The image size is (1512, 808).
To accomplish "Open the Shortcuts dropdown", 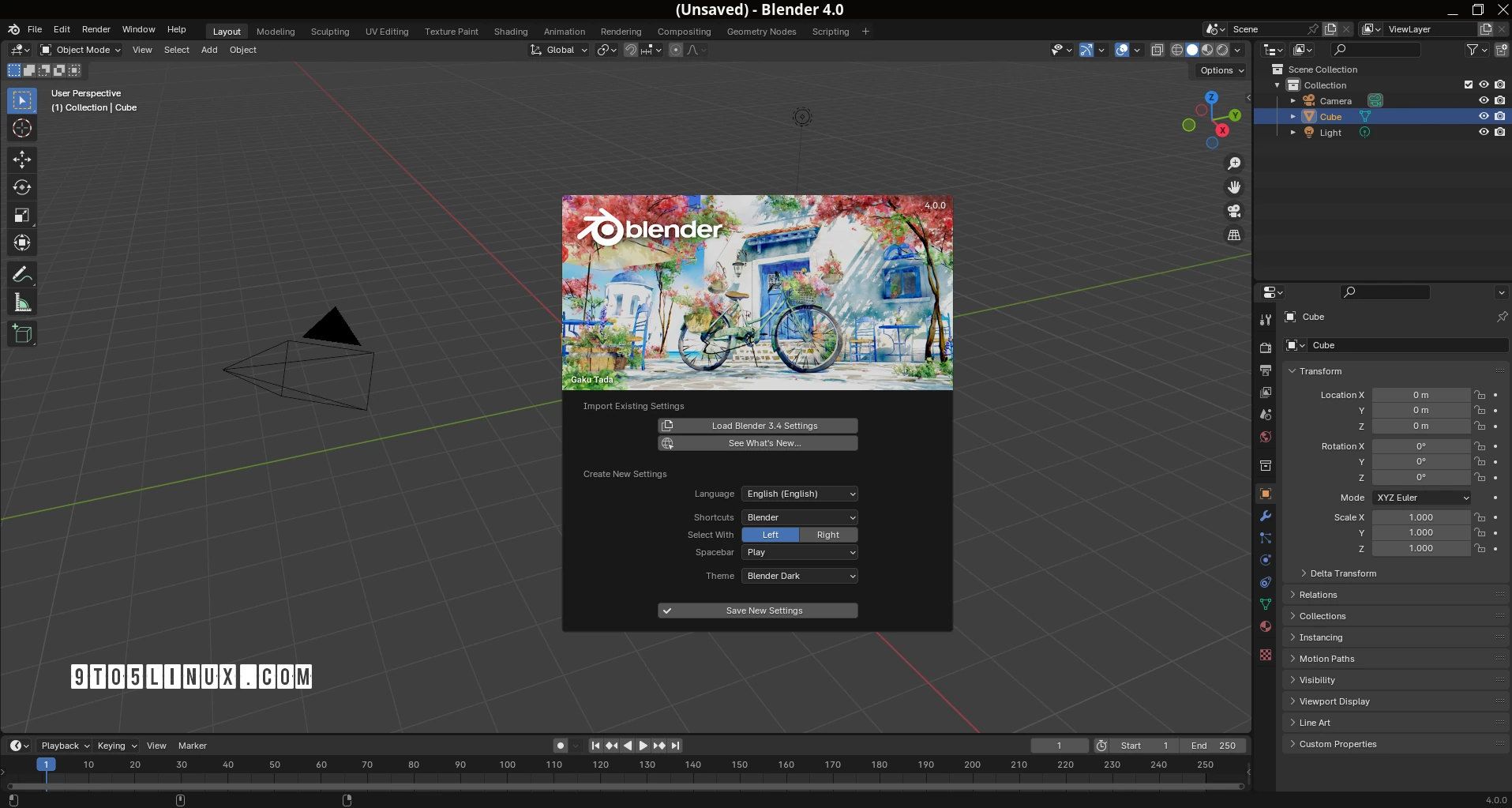I will point(799,517).
